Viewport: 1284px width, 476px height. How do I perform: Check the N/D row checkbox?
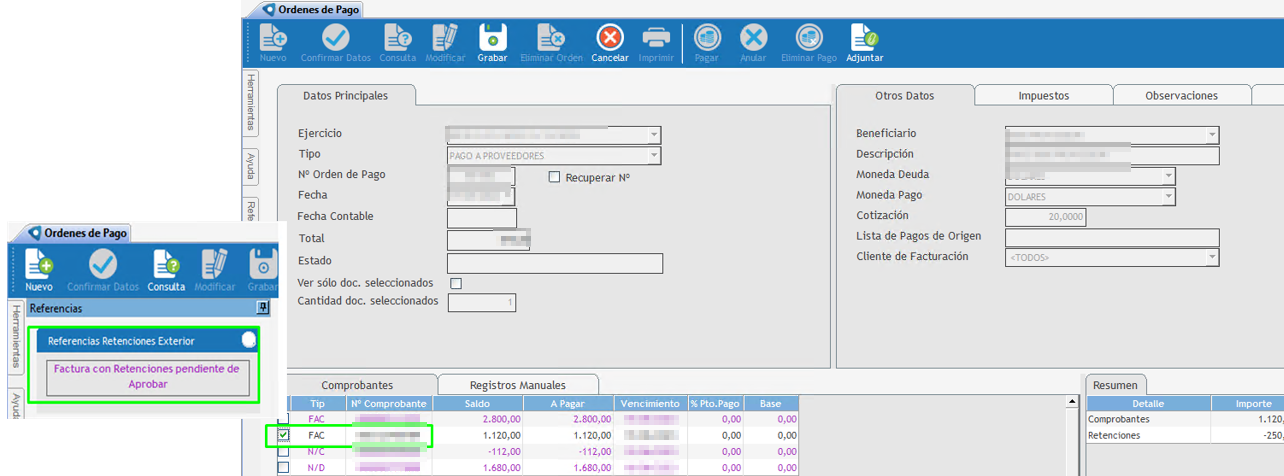[x=283, y=467]
